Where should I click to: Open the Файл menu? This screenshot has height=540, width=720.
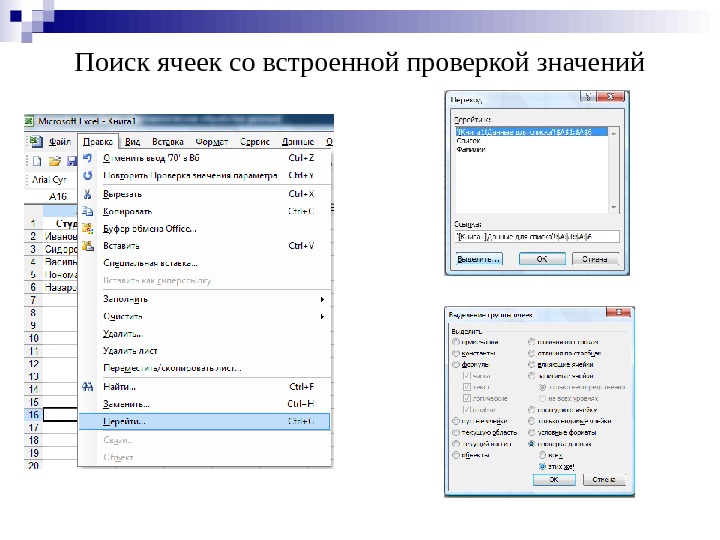coord(60,142)
